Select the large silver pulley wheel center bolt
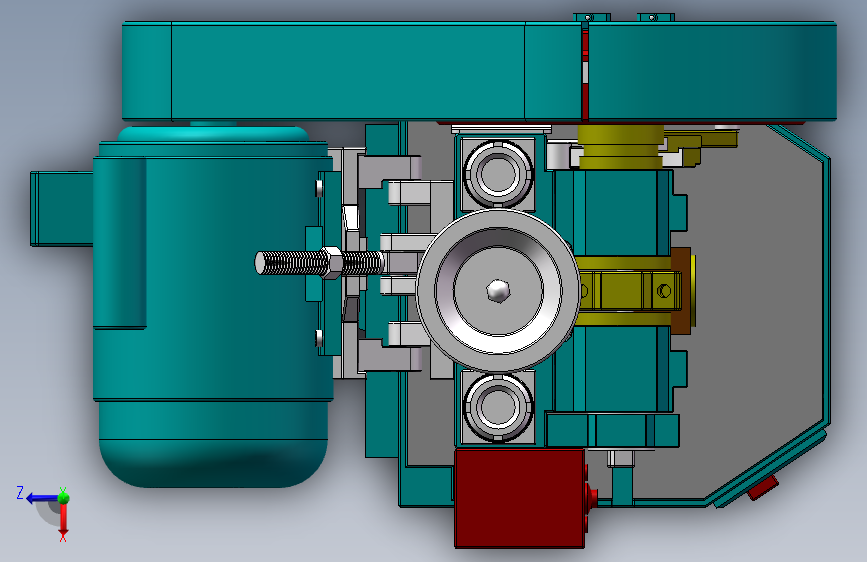Viewport: 867px width, 562px height. pyautogui.click(x=498, y=291)
